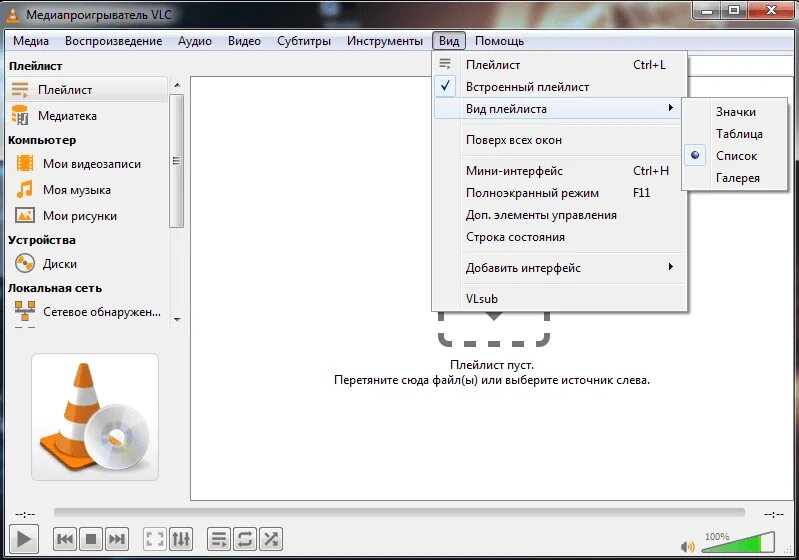
Task: Select Галерея playlist view
Action: (x=735, y=177)
